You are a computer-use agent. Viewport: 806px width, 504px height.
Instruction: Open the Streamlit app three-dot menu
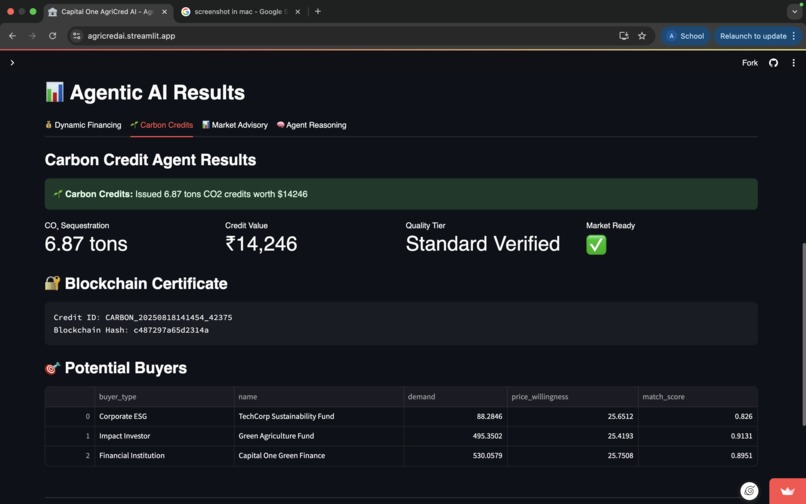tap(793, 63)
